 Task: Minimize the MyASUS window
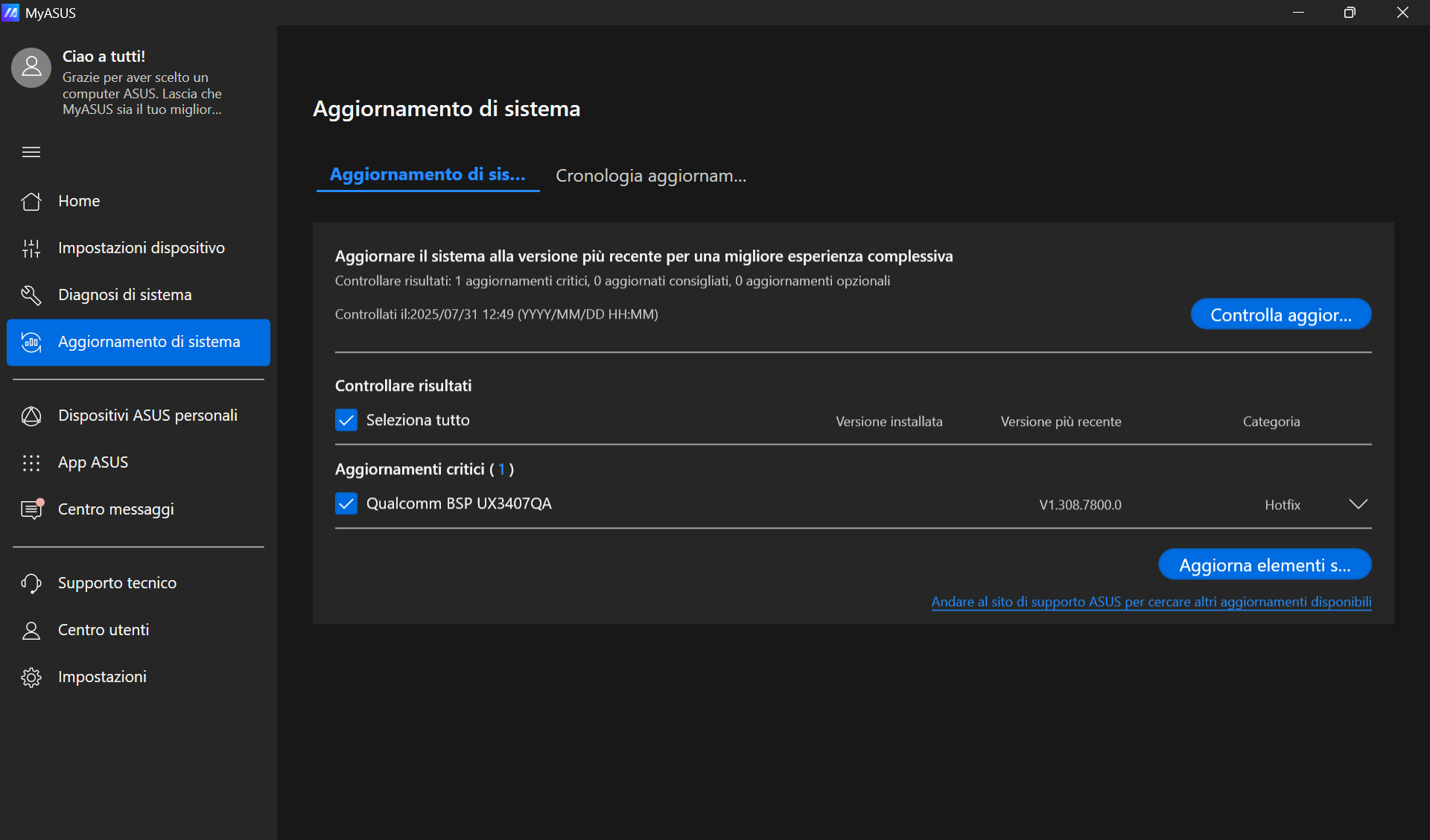tap(1298, 13)
